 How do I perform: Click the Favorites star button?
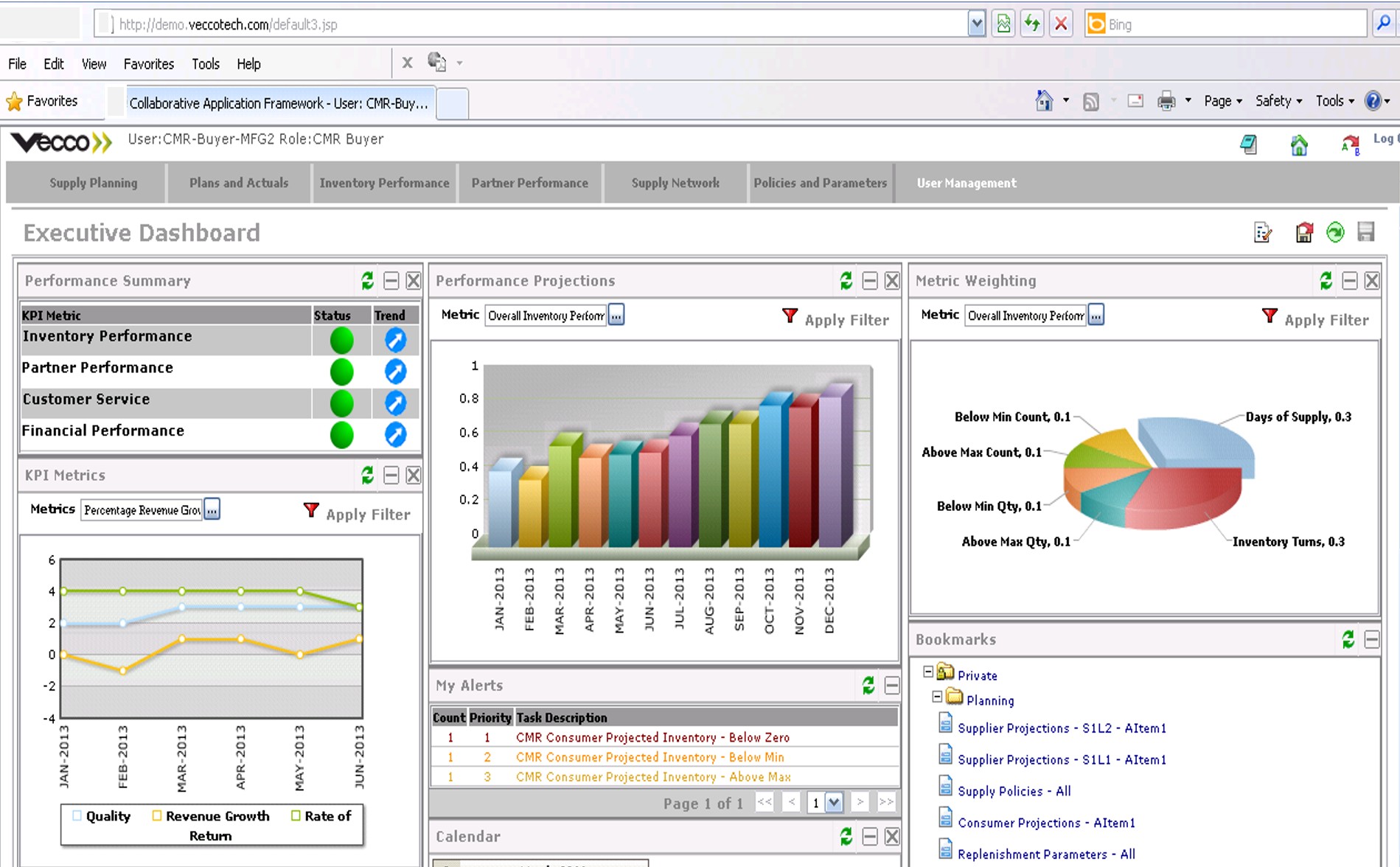[42, 101]
